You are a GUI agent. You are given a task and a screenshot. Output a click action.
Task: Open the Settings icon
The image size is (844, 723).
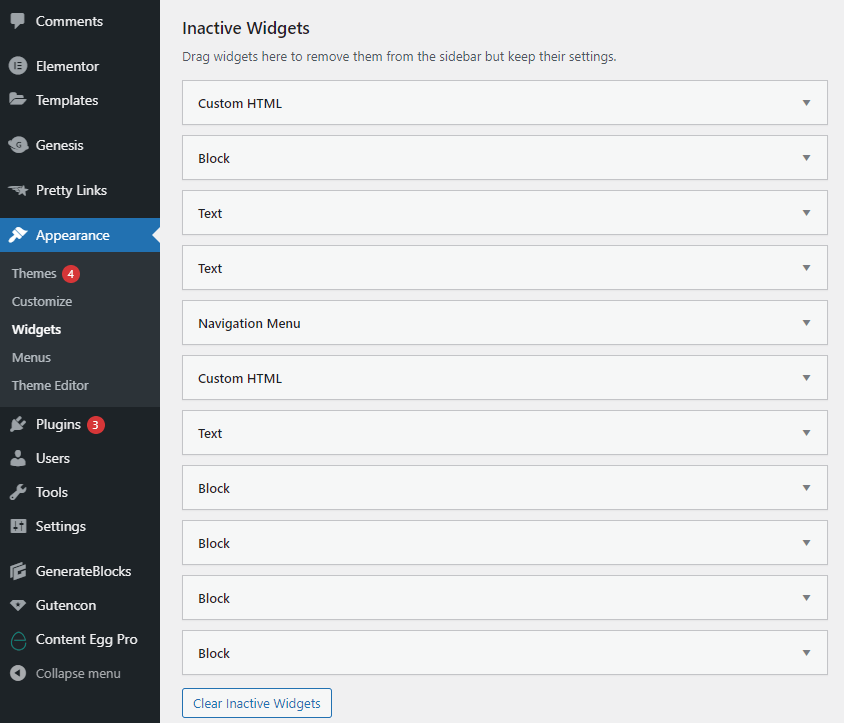[17, 526]
